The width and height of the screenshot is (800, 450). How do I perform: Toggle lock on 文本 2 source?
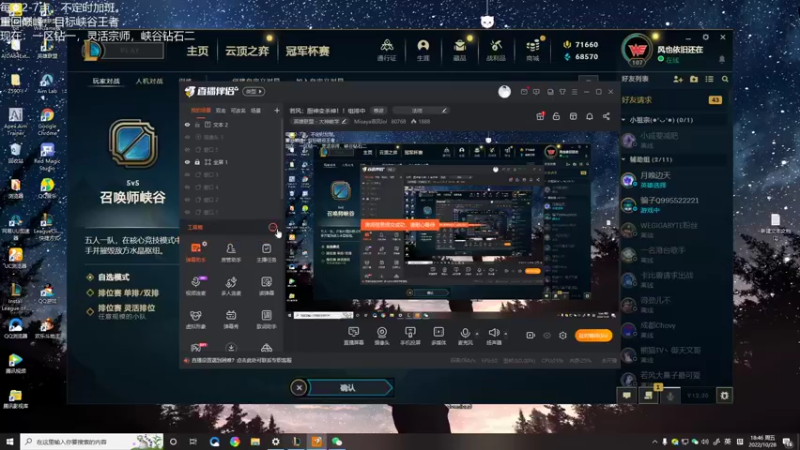(x=197, y=124)
